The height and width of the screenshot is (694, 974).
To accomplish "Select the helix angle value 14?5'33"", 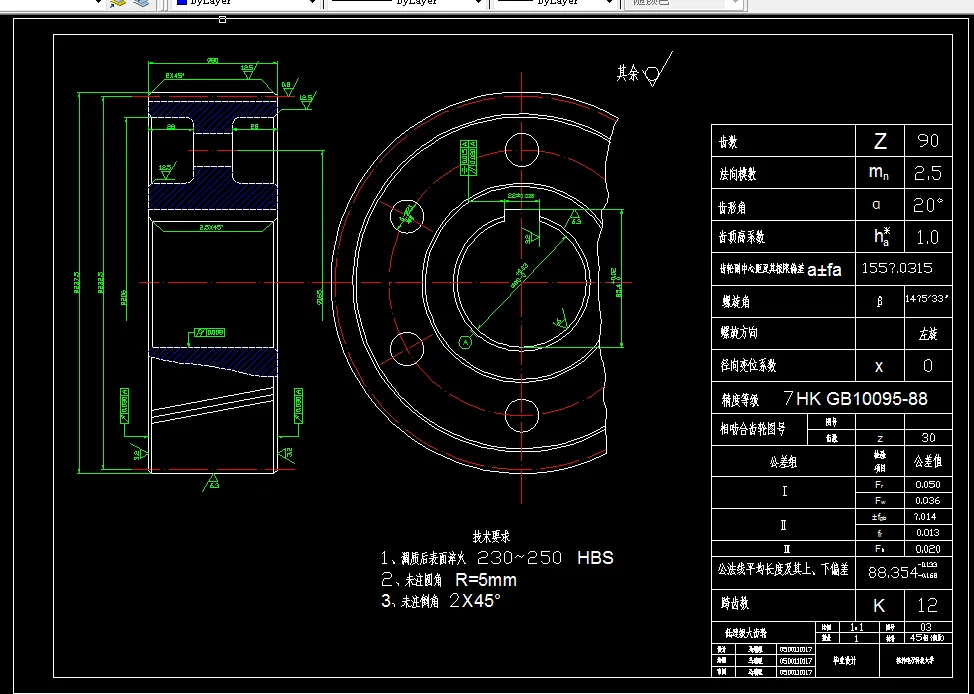I will 927,298.
